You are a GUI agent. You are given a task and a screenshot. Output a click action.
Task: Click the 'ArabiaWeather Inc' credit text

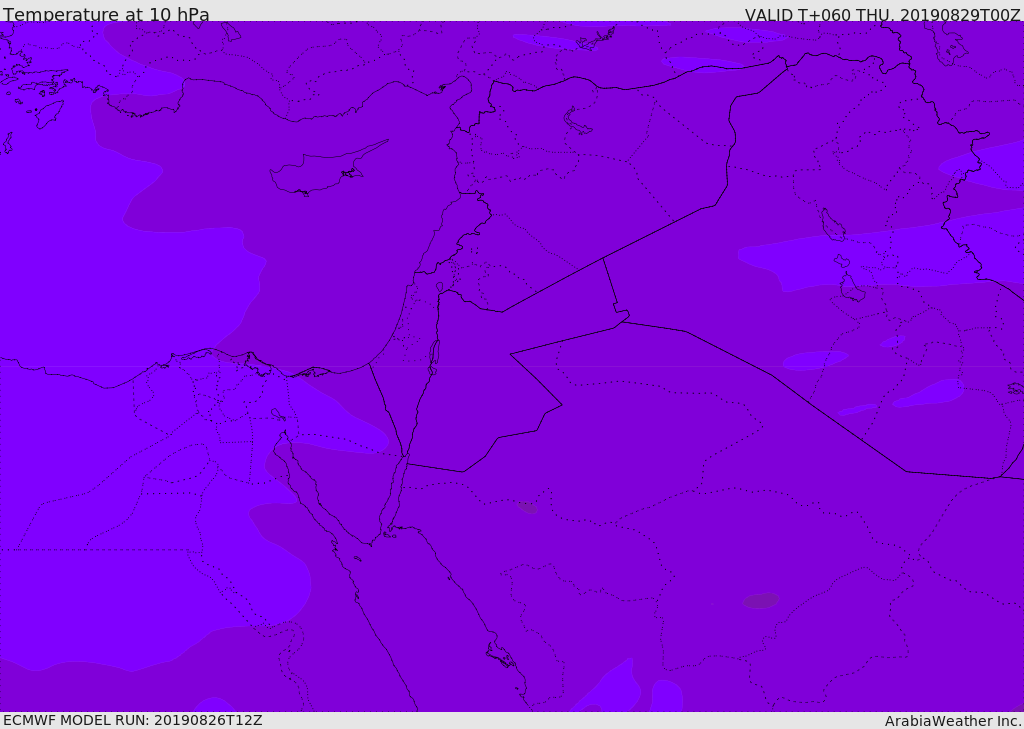953,721
